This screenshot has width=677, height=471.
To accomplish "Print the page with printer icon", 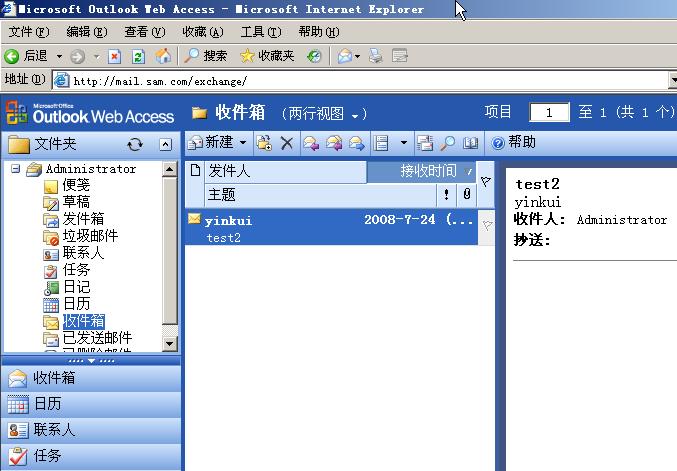I will coord(376,56).
